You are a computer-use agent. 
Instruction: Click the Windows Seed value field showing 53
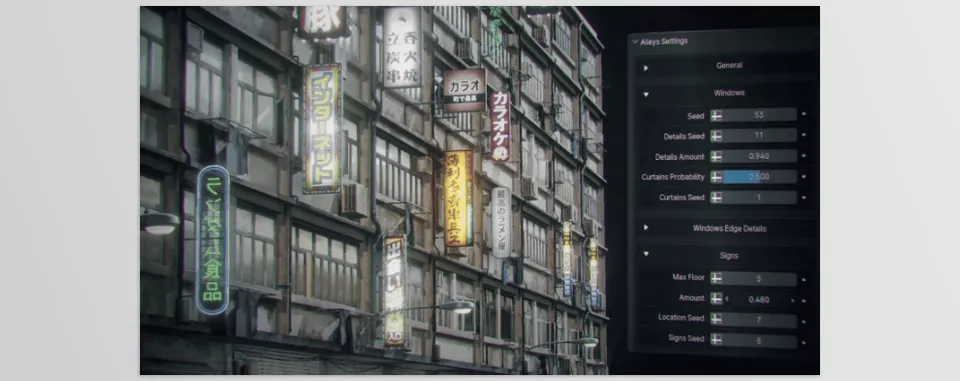[x=759, y=115]
